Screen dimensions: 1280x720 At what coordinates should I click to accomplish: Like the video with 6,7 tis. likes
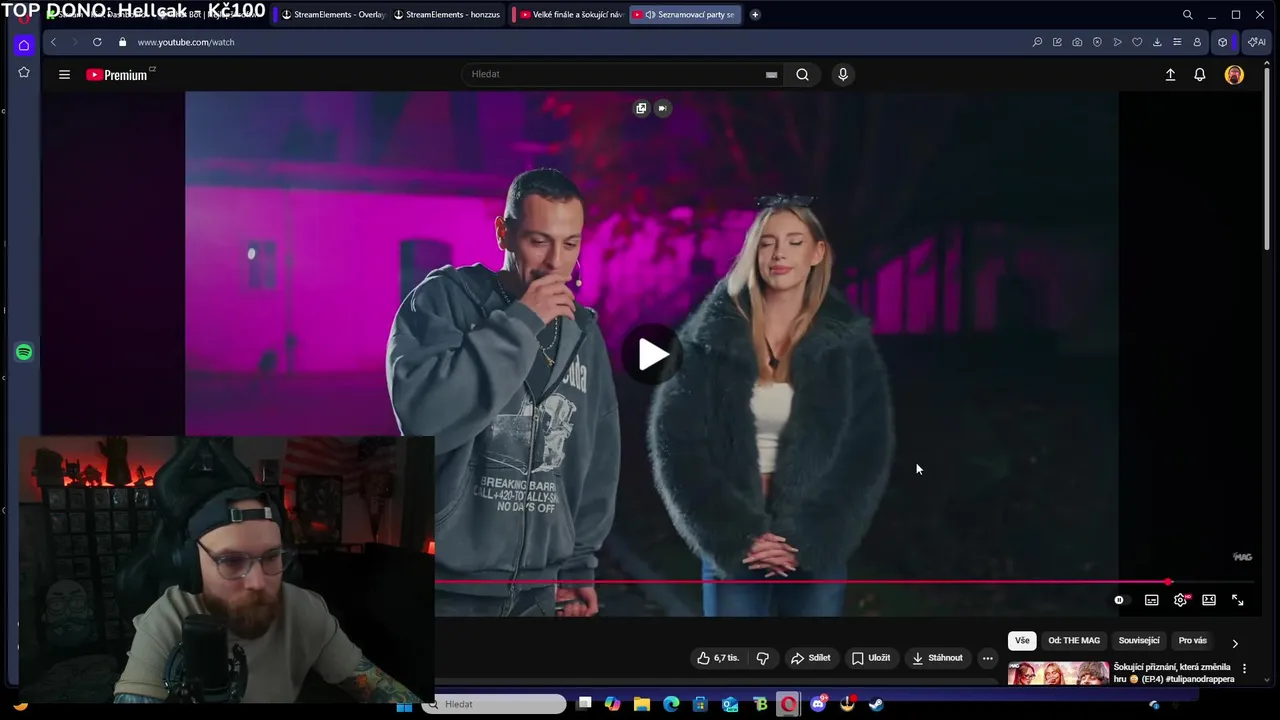click(718, 658)
